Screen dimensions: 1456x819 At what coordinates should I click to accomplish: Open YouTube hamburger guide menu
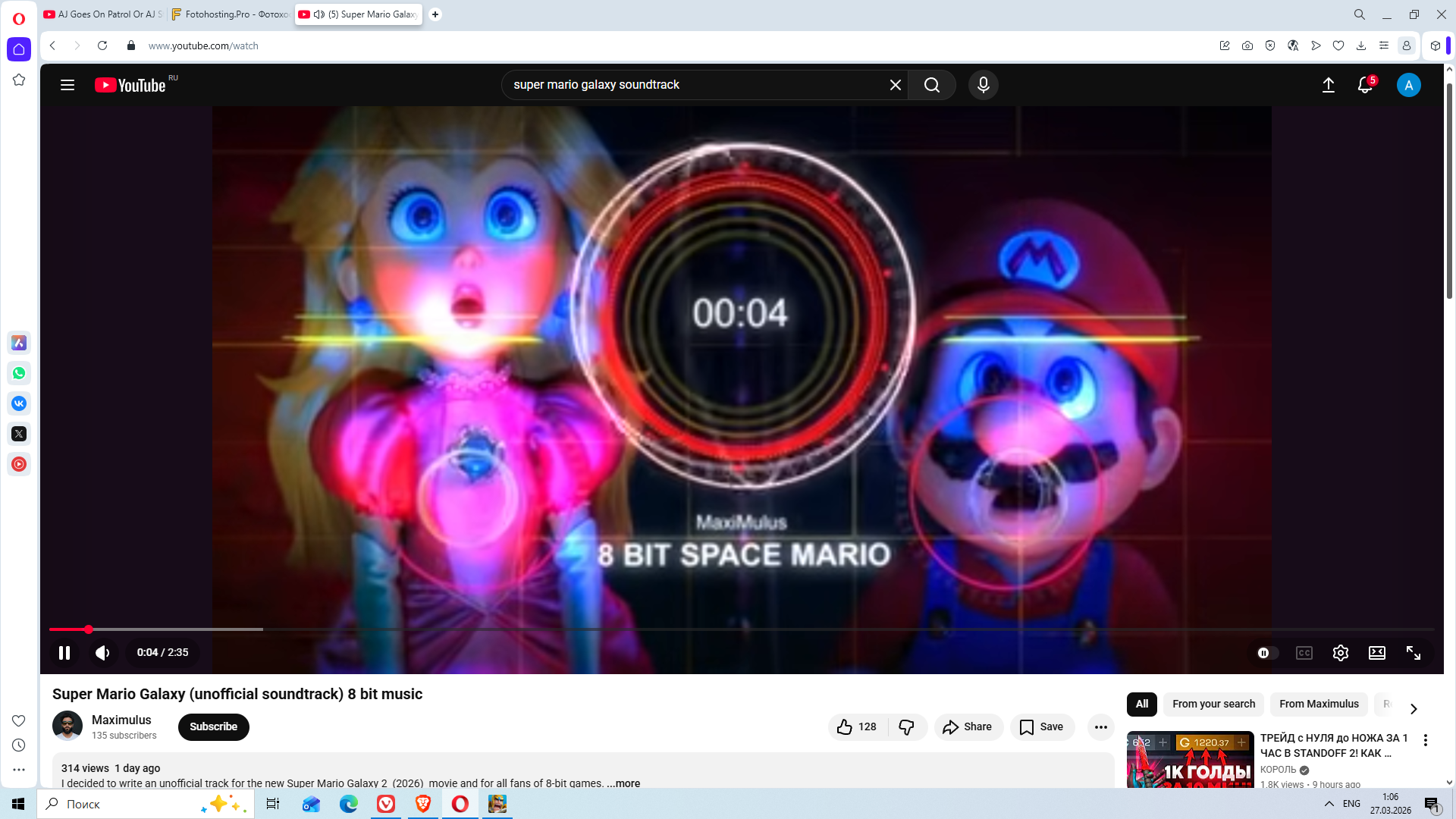coord(67,85)
